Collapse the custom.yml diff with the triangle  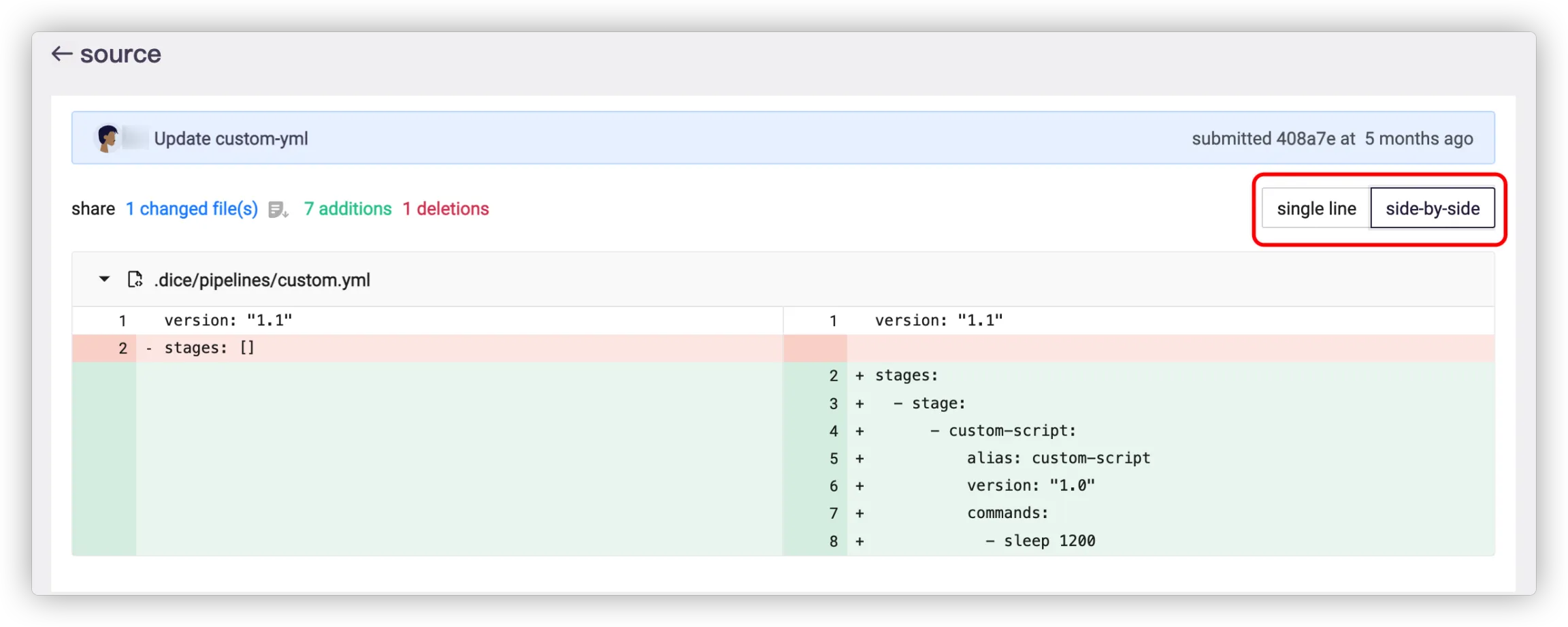click(104, 279)
